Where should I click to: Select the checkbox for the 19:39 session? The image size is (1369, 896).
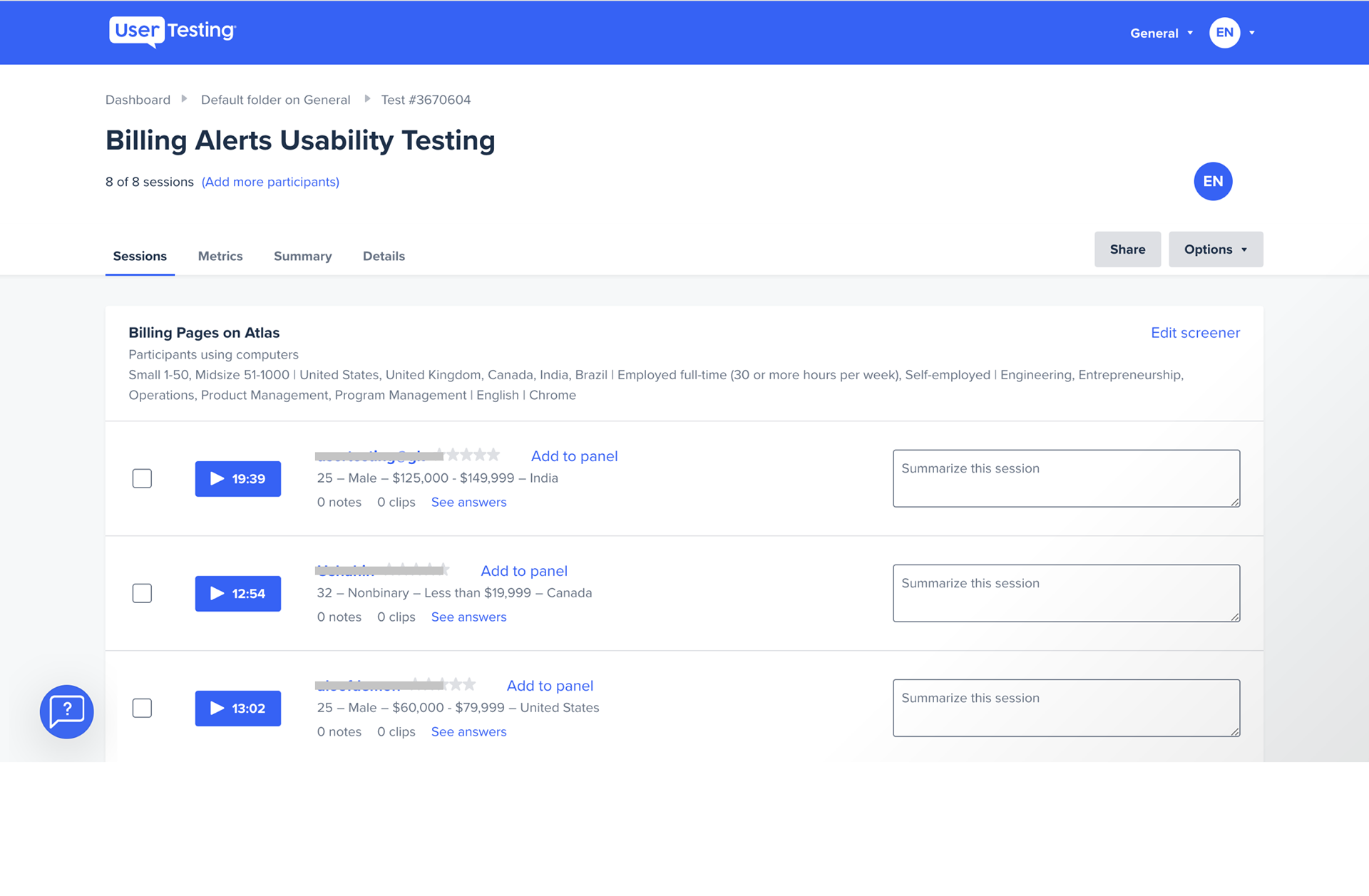[x=142, y=478]
